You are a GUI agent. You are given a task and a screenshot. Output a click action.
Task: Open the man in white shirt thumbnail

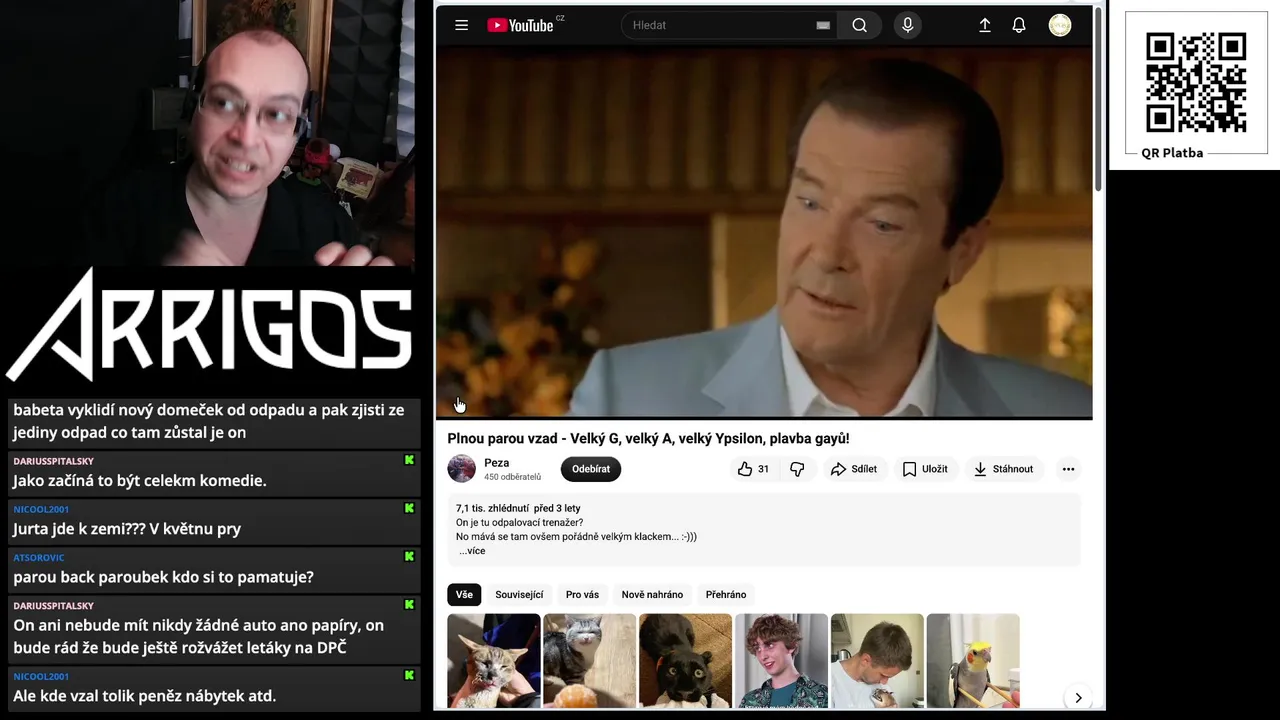point(878,661)
